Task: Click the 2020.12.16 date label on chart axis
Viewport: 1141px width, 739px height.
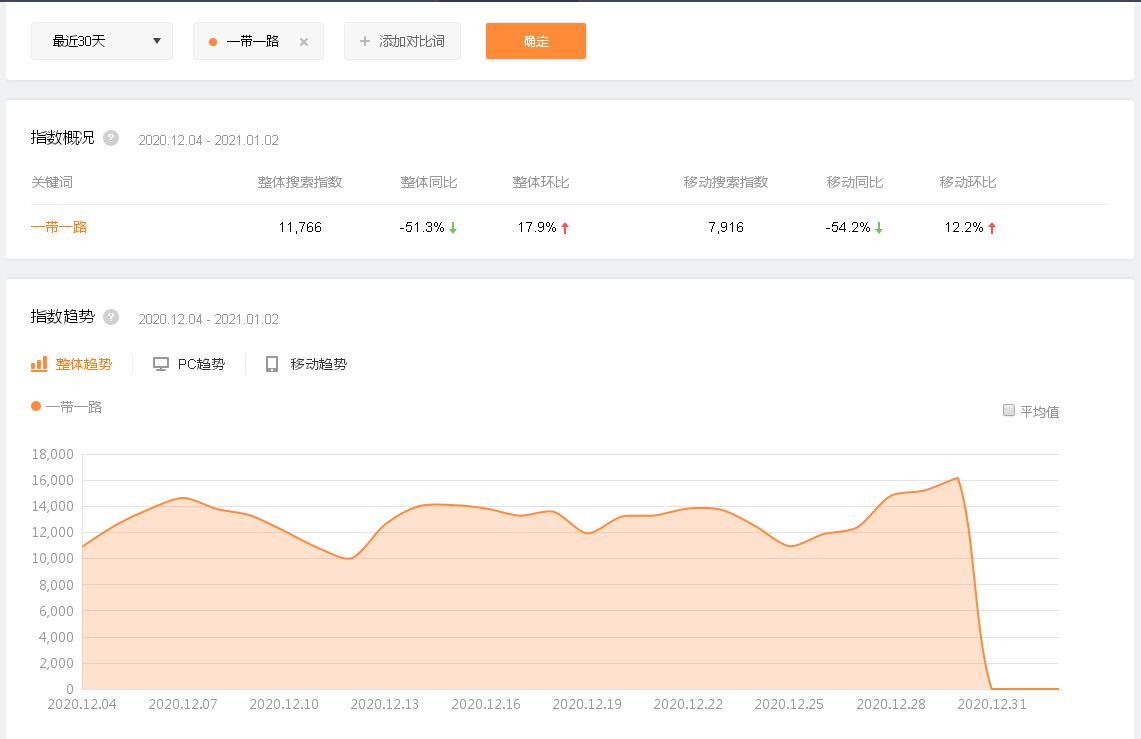Action: pos(486,704)
